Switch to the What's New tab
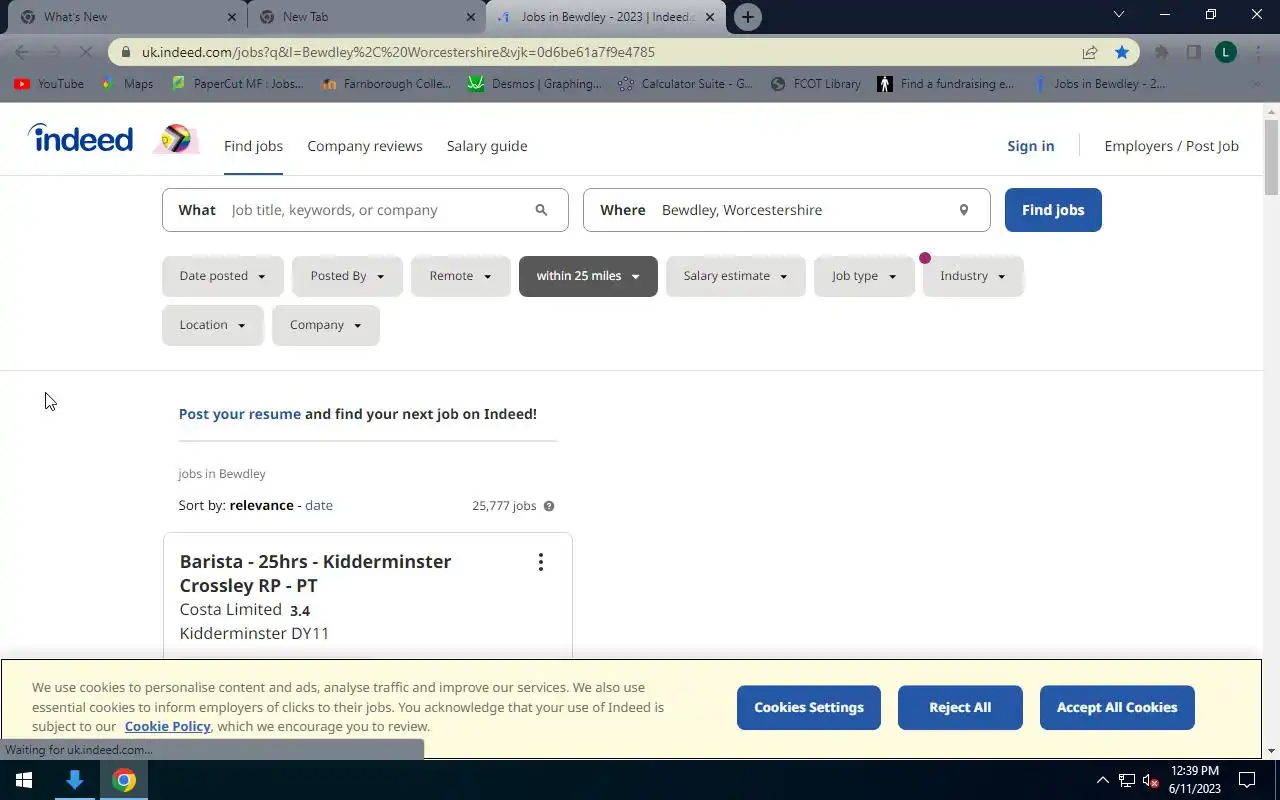1280x800 pixels. (x=125, y=17)
